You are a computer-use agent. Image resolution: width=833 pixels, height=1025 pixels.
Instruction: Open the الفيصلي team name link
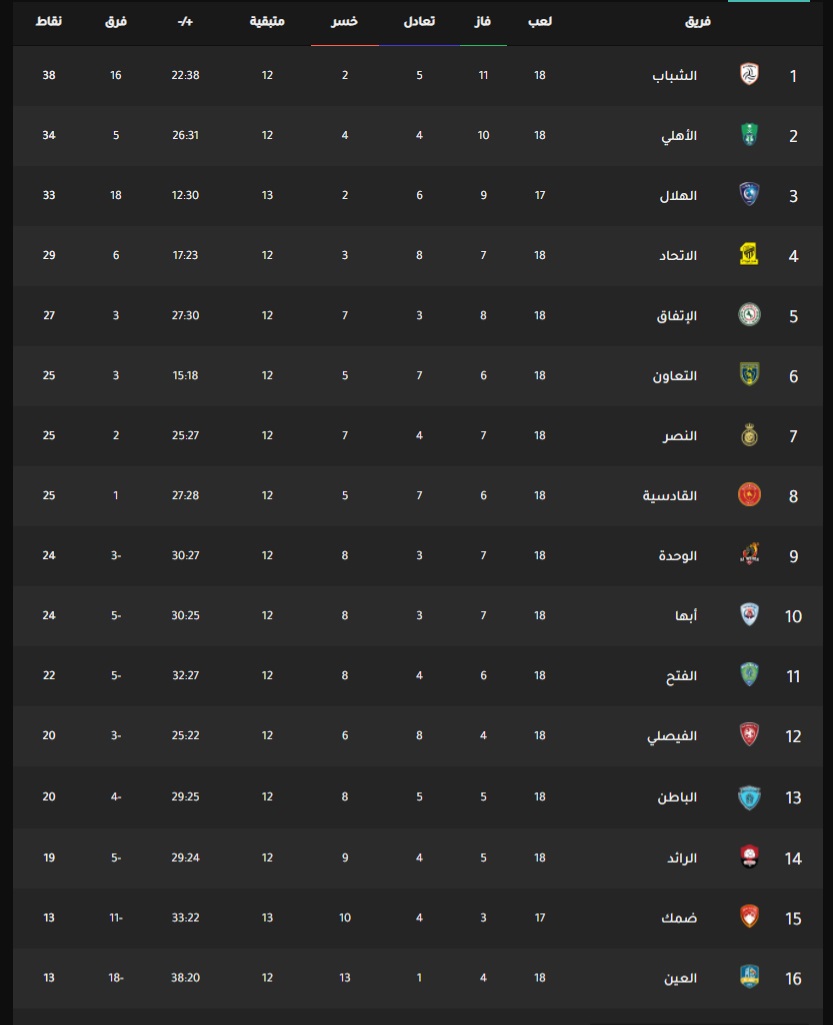[x=672, y=736]
